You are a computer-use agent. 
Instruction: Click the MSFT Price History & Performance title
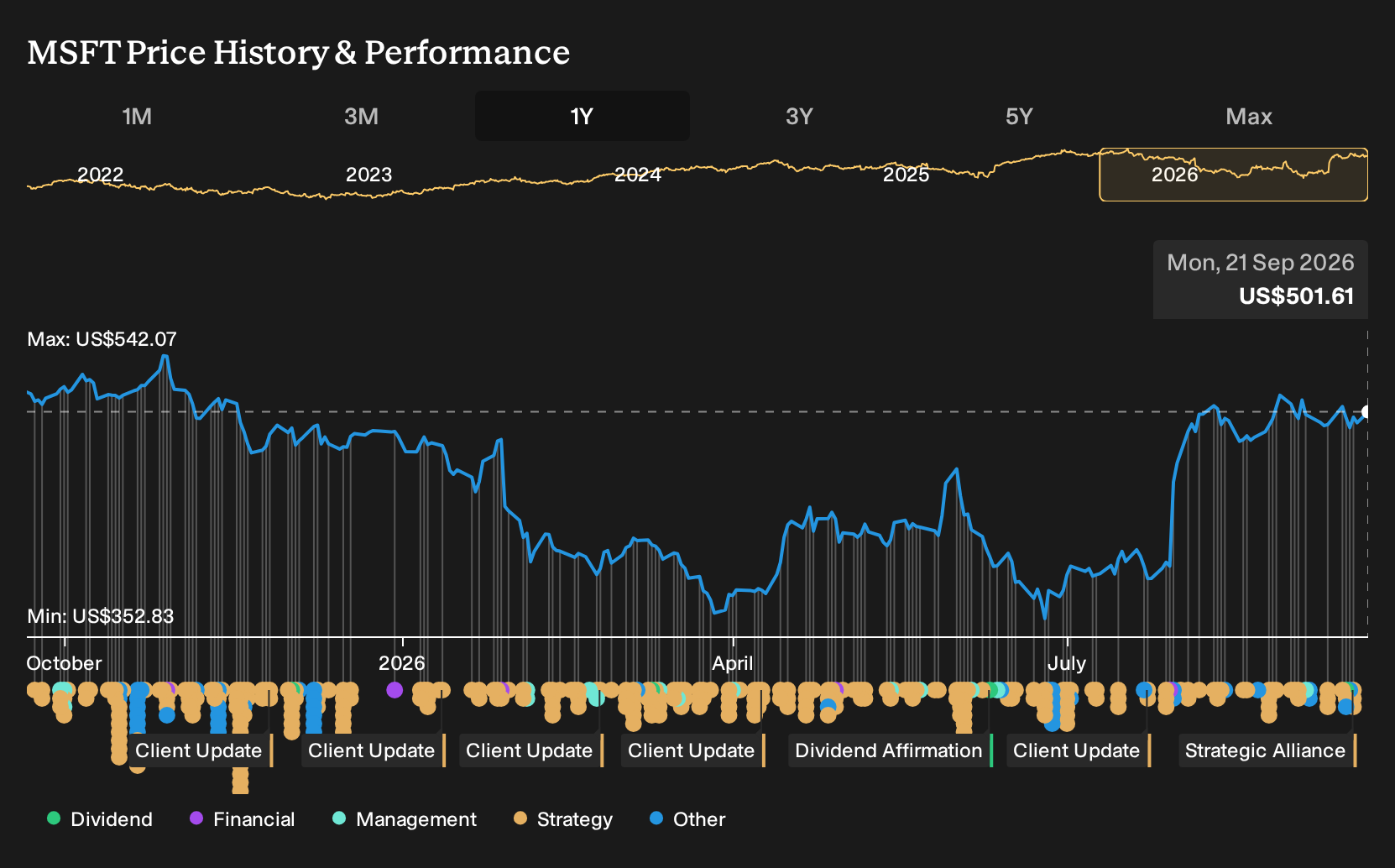(x=299, y=52)
